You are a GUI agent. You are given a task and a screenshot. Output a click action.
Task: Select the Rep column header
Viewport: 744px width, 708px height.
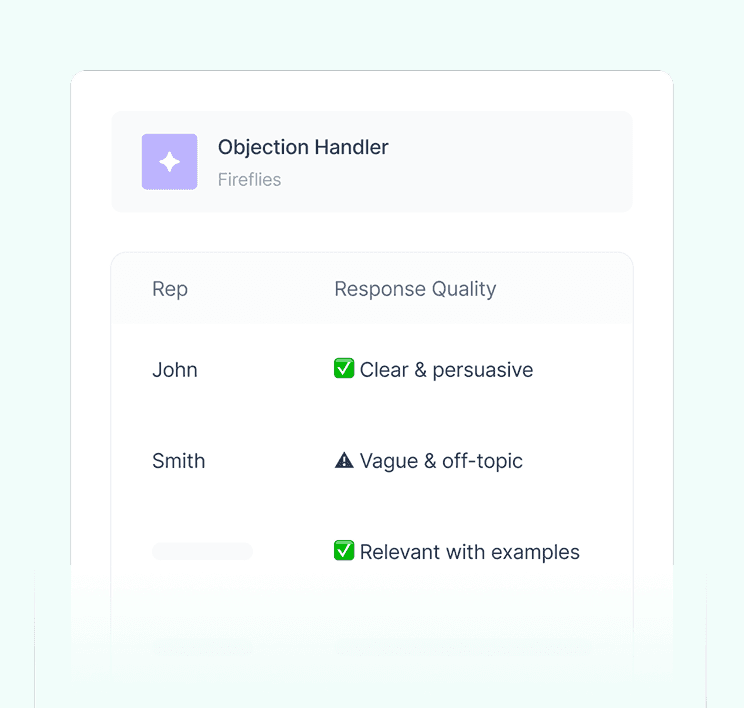click(170, 289)
